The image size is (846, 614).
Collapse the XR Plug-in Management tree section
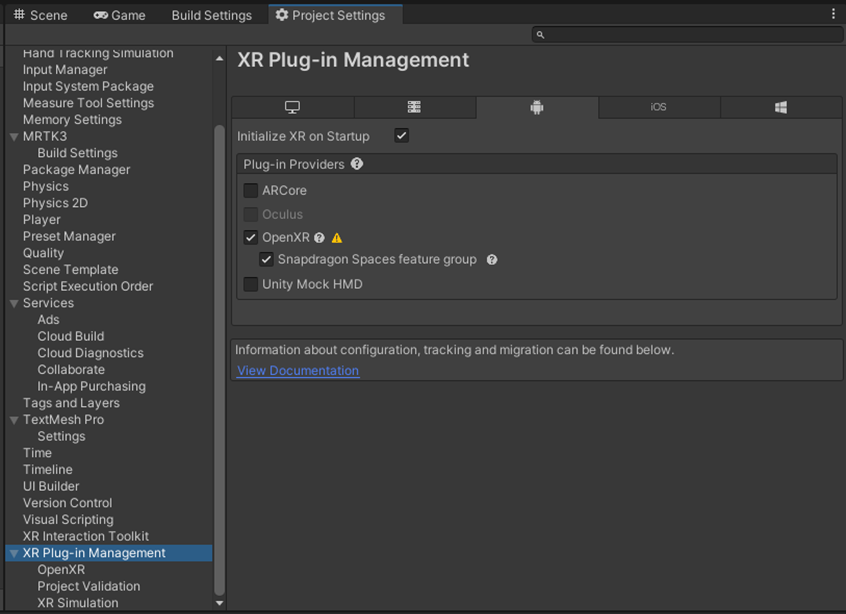(x=14, y=554)
